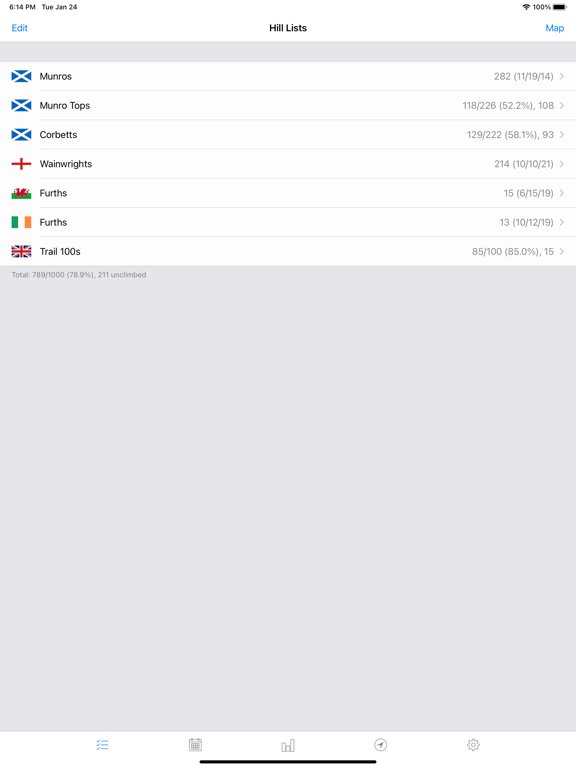
Task: Switch to the calendar tab icon
Action: (195, 745)
